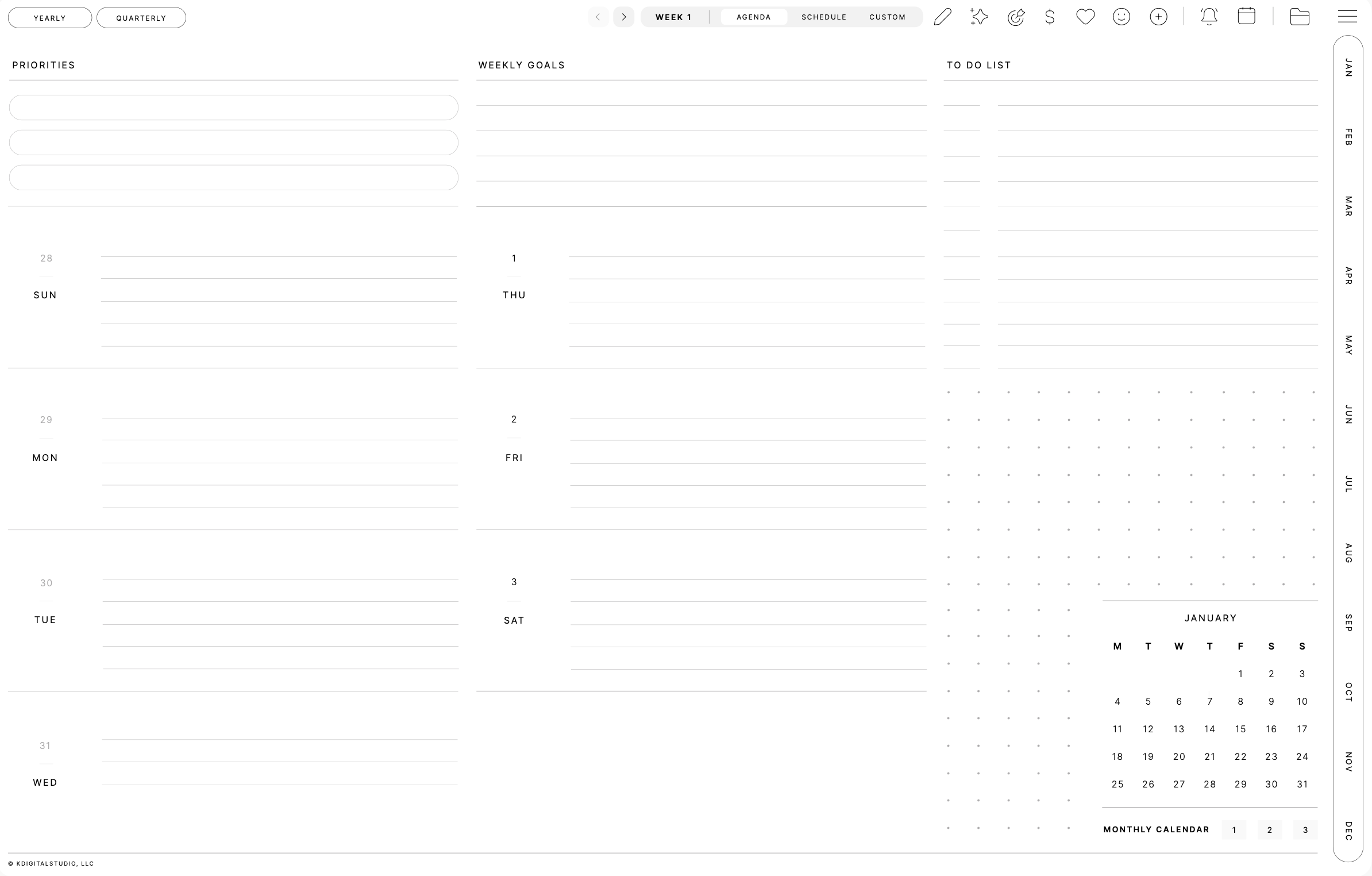The height and width of the screenshot is (876, 1372).
Task: Jump to the JAN side tab
Action: [1348, 68]
